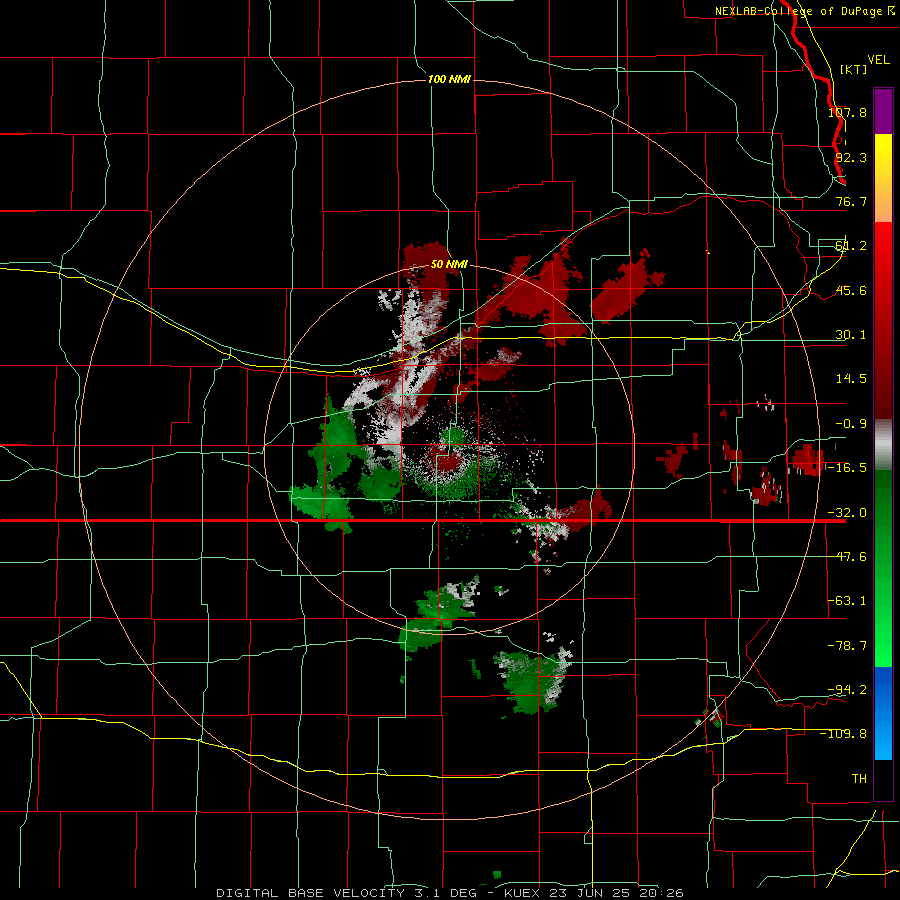This screenshot has height=900, width=900.
Task: Click the 30.1 velocity scale value
Action: (851, 335)
